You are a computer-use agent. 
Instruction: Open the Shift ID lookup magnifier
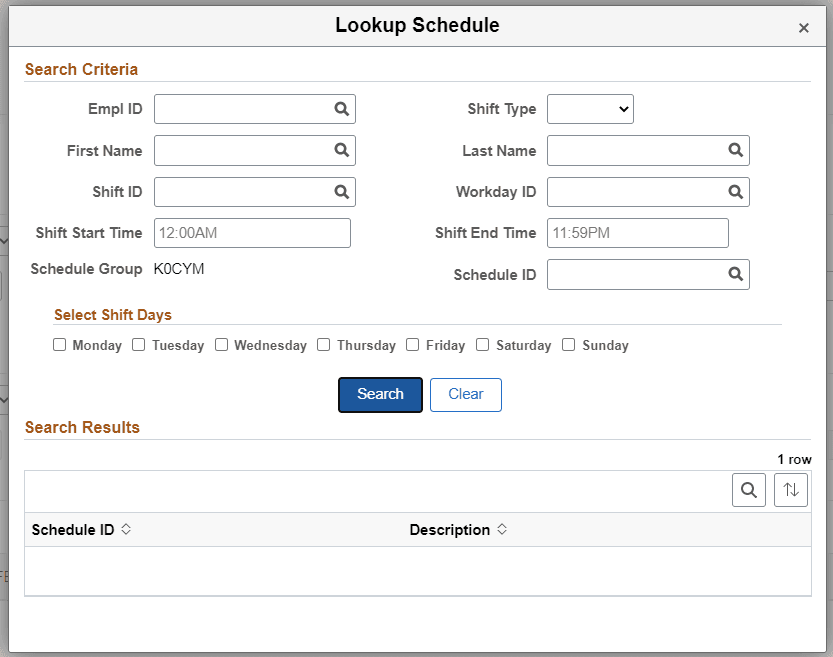point(341,191)
